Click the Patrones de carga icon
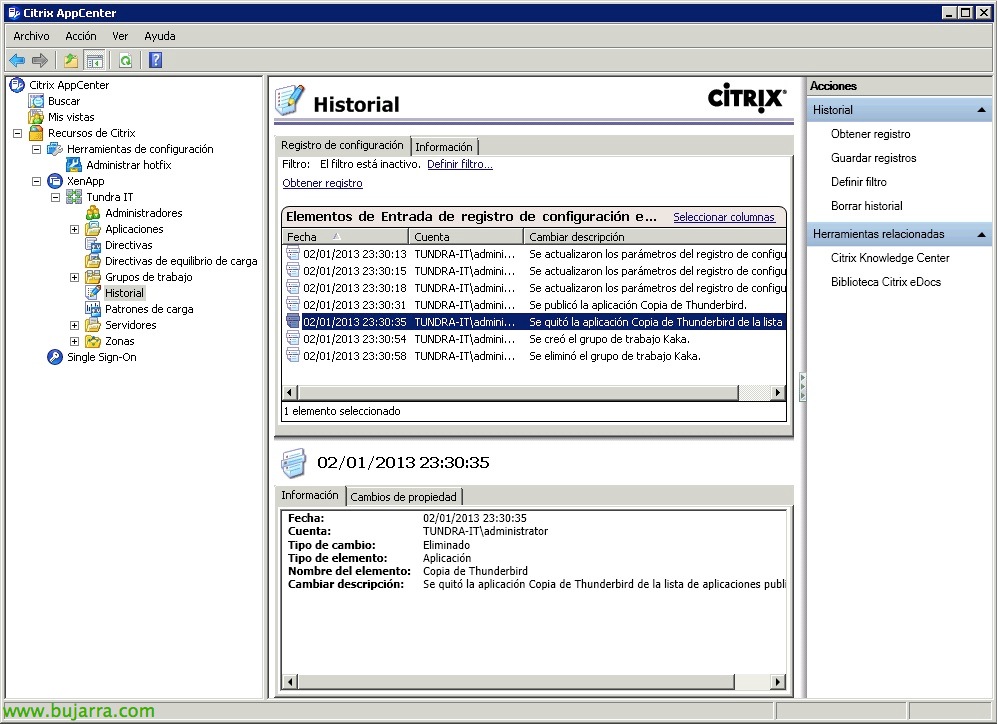This screenshot has height=724, width=997. [x=93, y=309]
